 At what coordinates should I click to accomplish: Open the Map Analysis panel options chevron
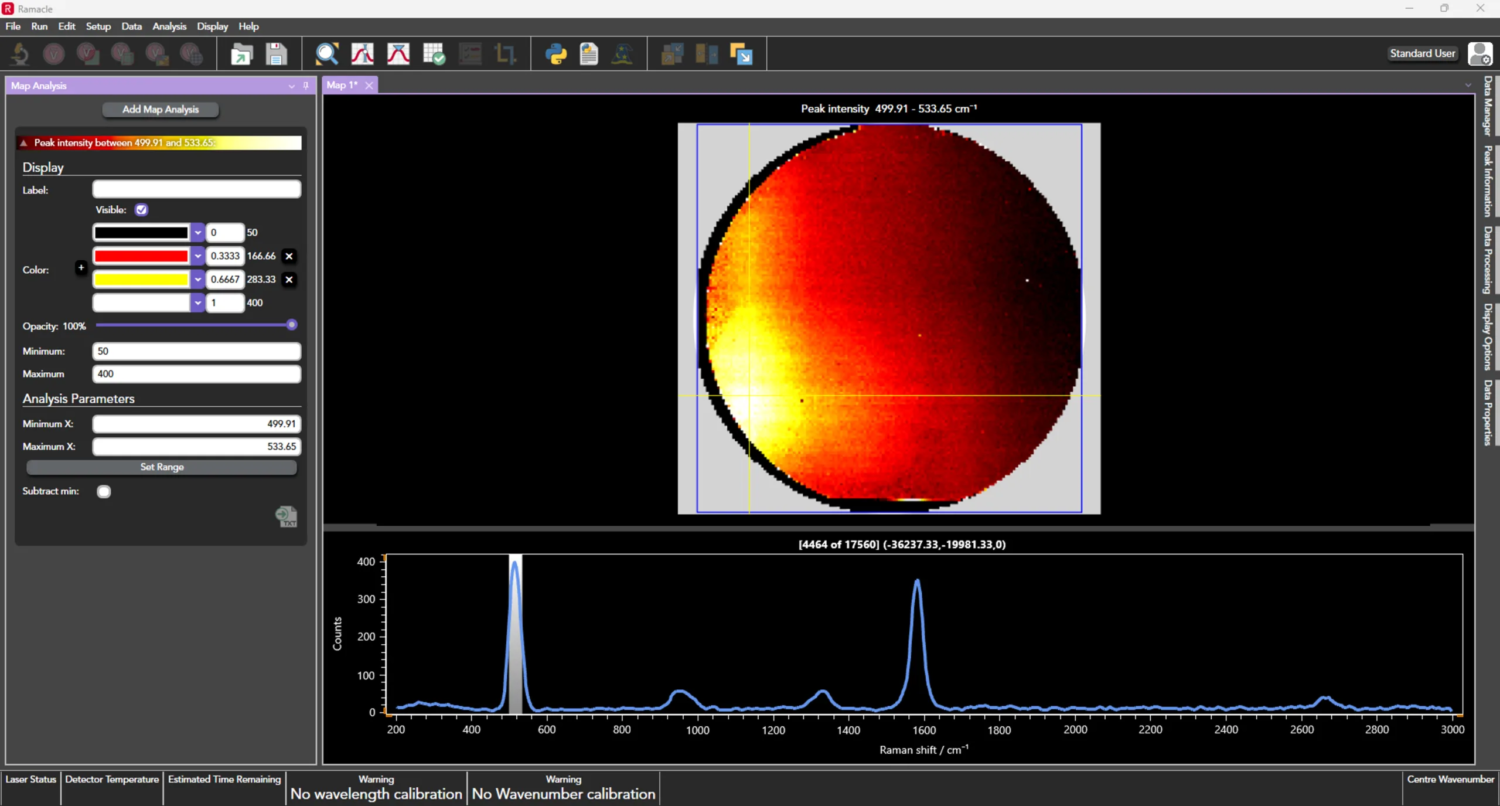click(292, 86)
